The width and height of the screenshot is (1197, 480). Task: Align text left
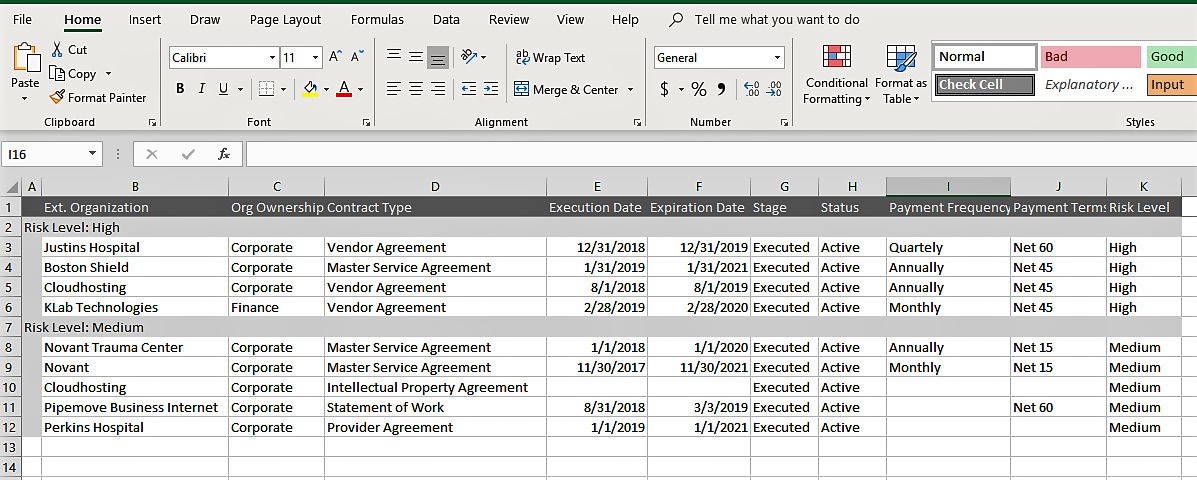pyautogui.click(x=394, y=89)
